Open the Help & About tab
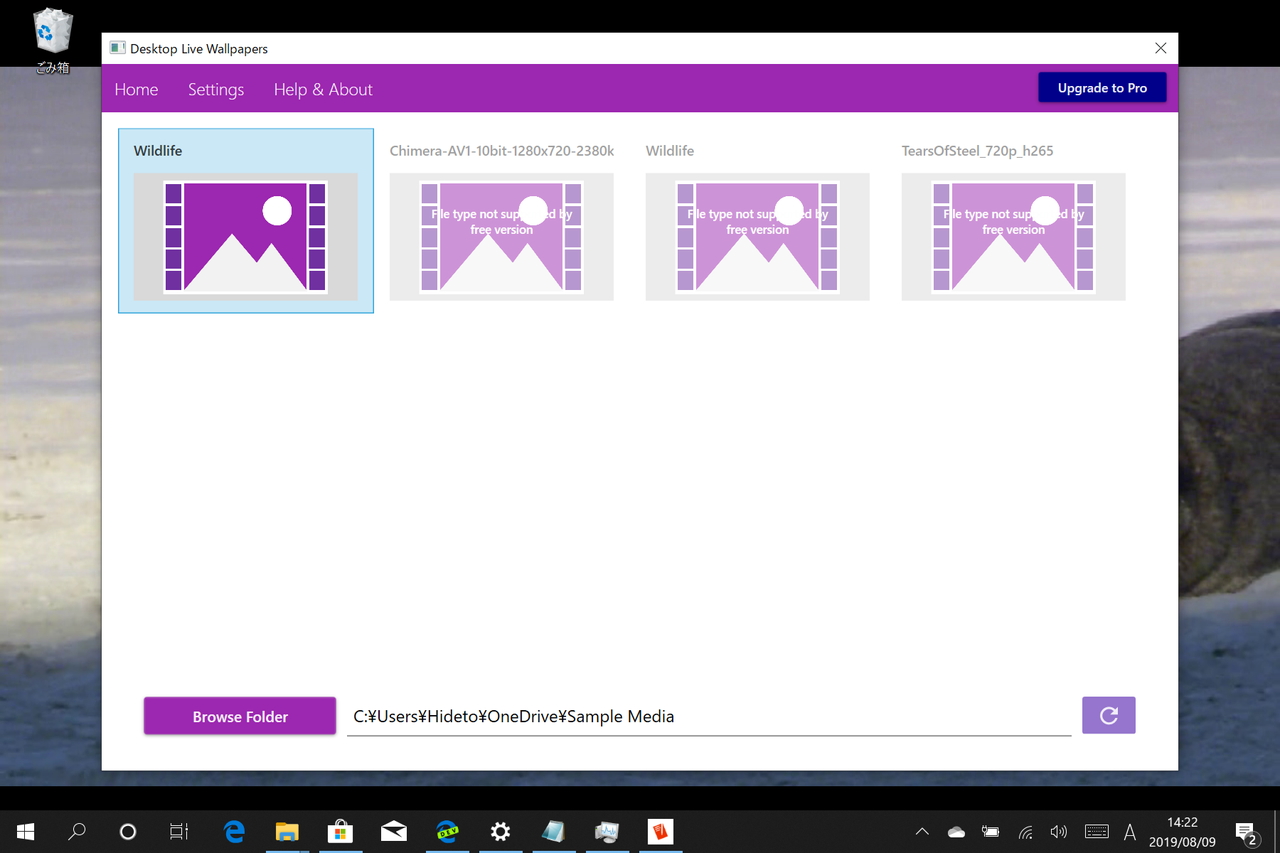 323,89
